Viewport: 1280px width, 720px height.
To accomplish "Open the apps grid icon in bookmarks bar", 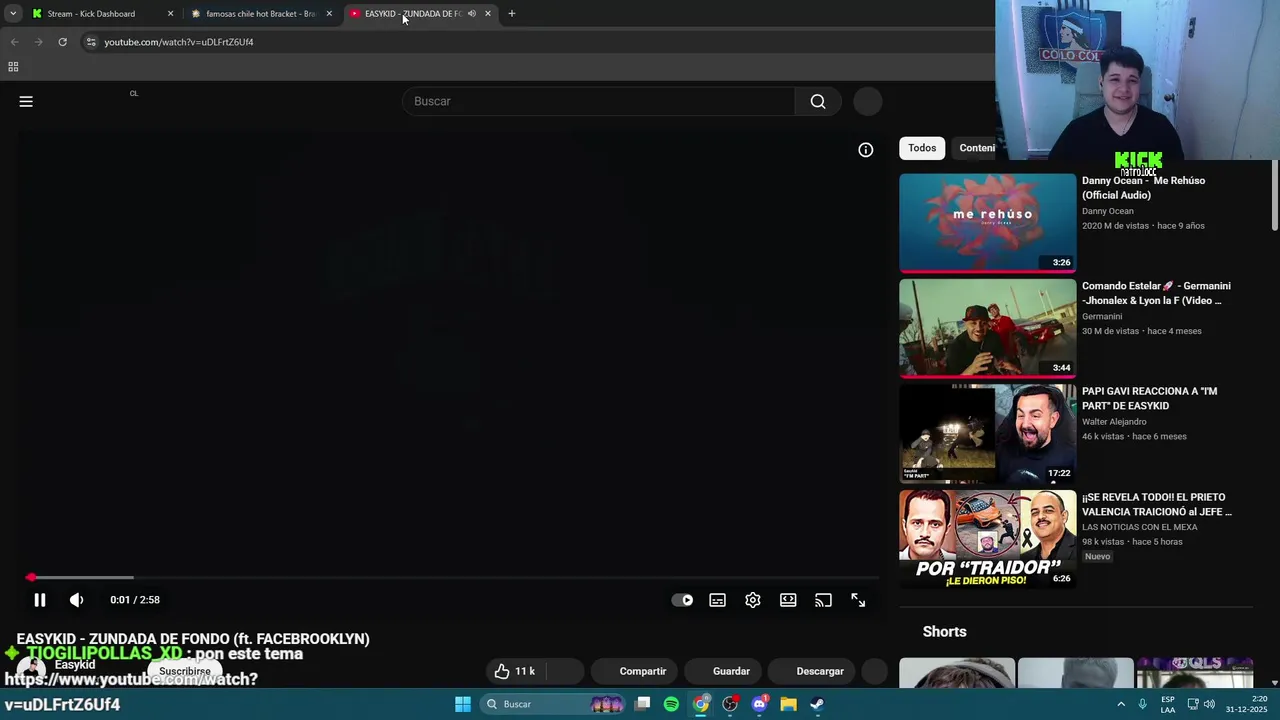I will [x=13, y=67].
